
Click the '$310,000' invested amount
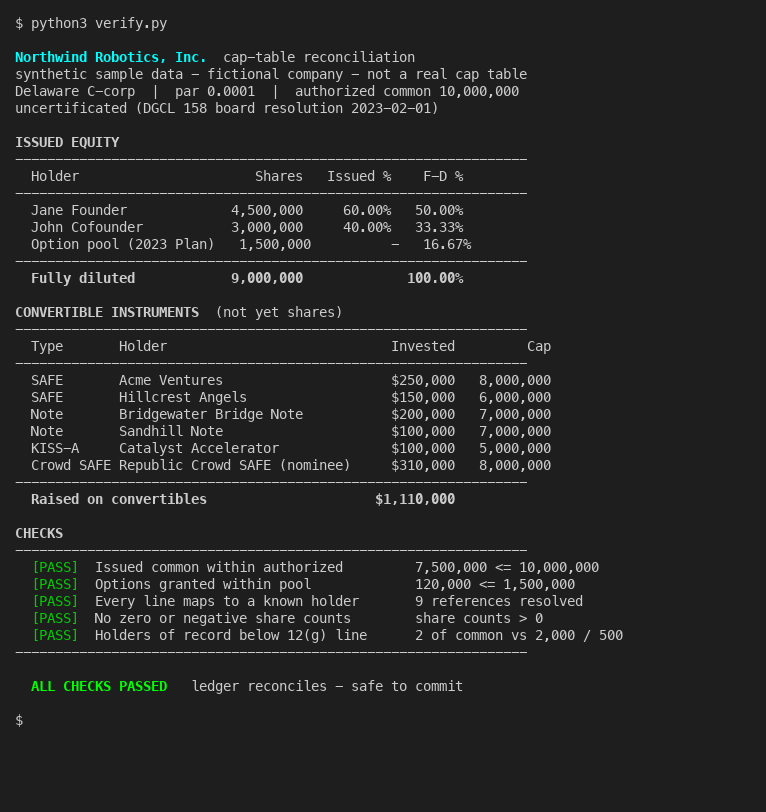coord(423,466)
